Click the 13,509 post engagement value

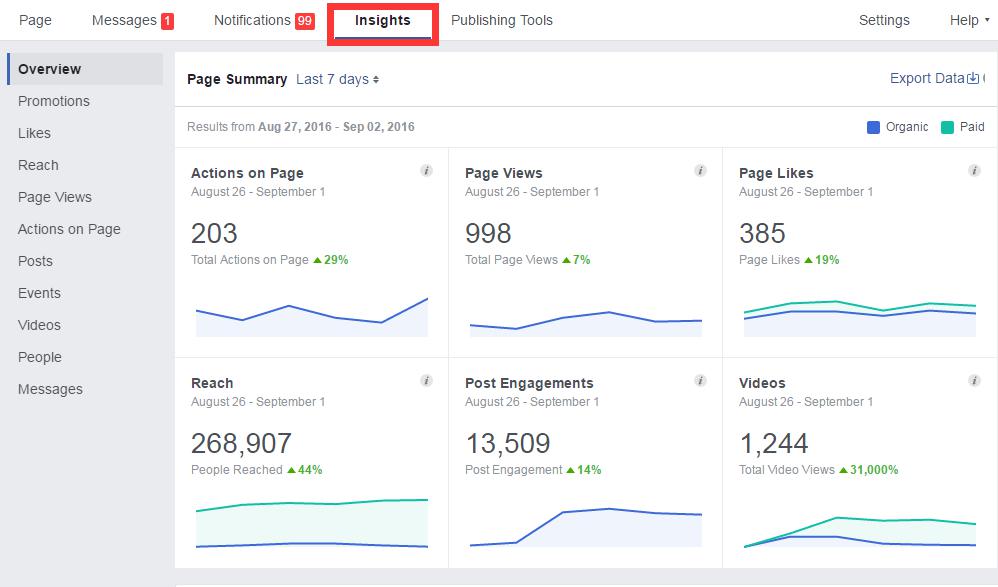[508, 443]
